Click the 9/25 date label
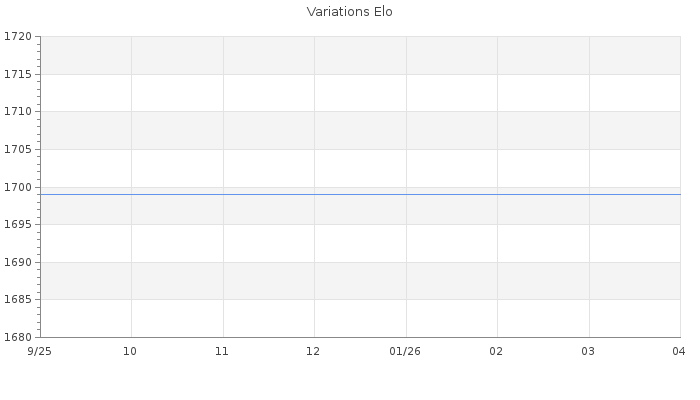 [x=38, y=351]
